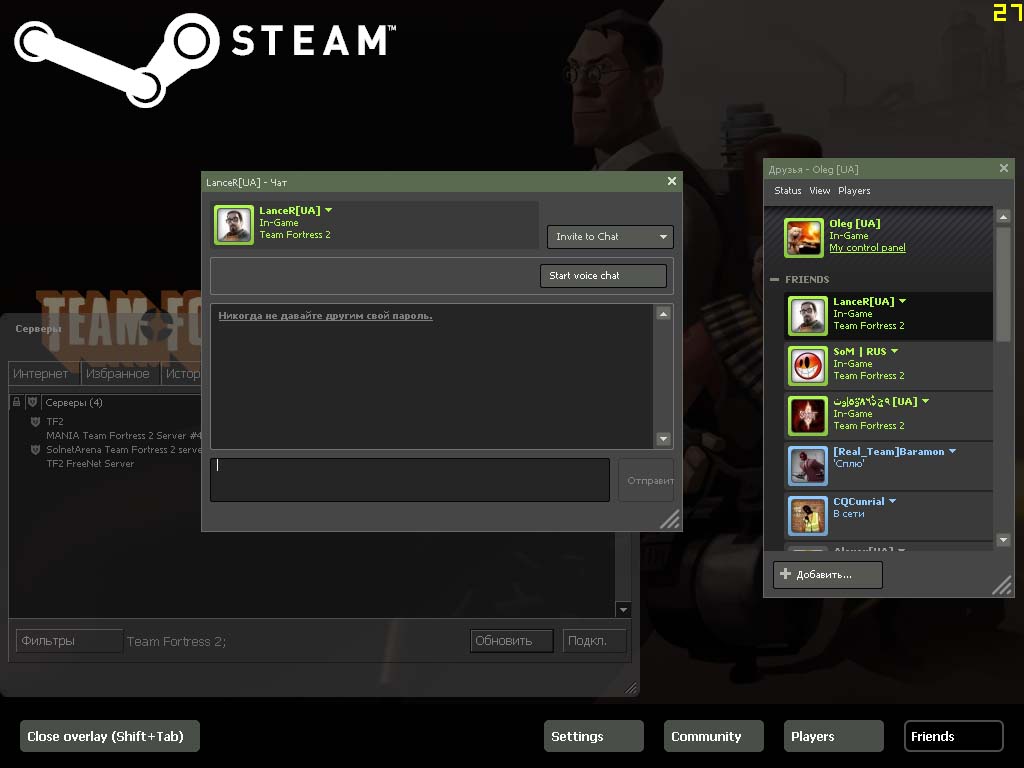Click LanceR[UA] avatar in chat header

[x=234, y=225]
